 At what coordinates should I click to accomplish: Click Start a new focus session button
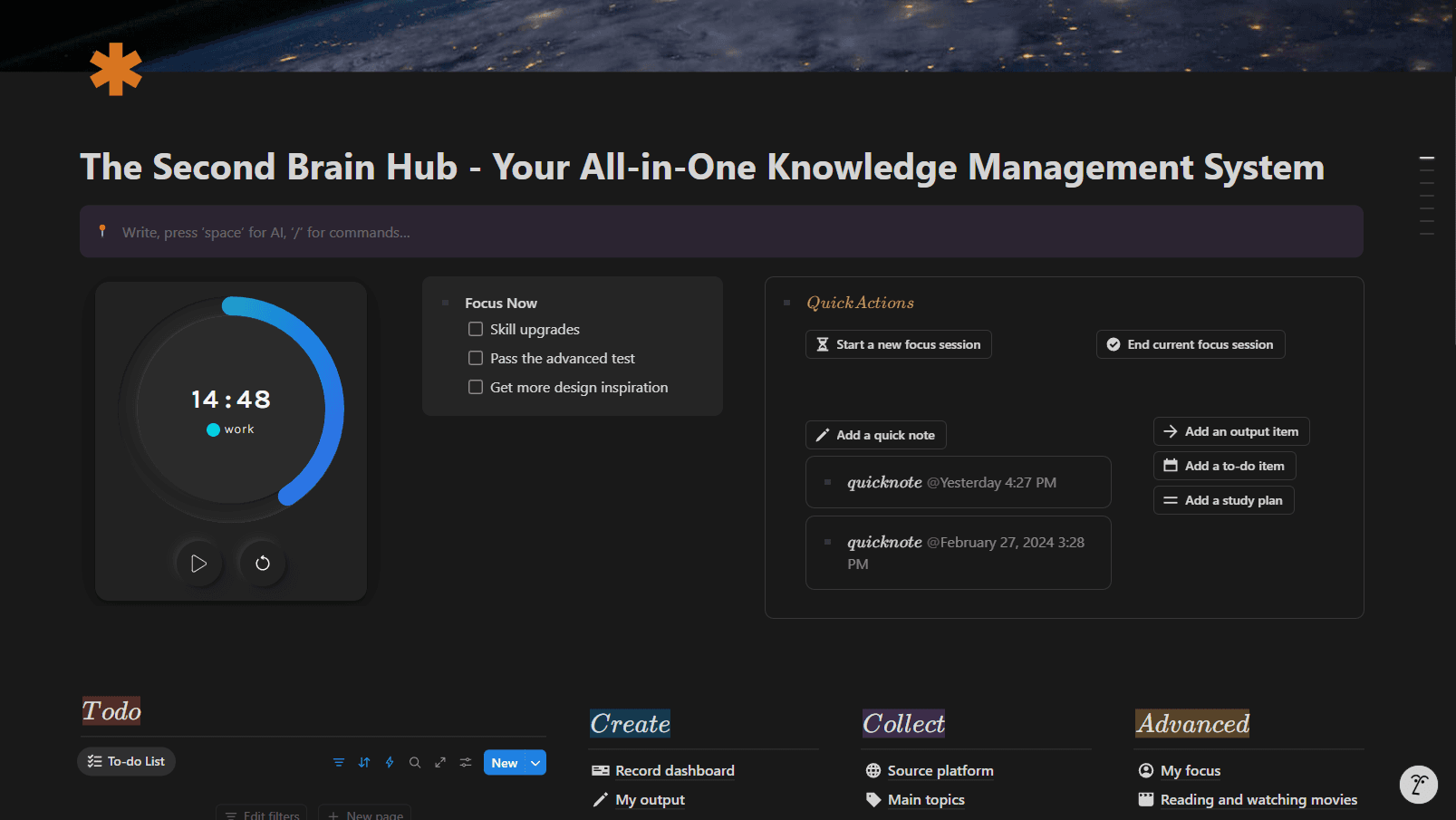[x=899, y=344]
